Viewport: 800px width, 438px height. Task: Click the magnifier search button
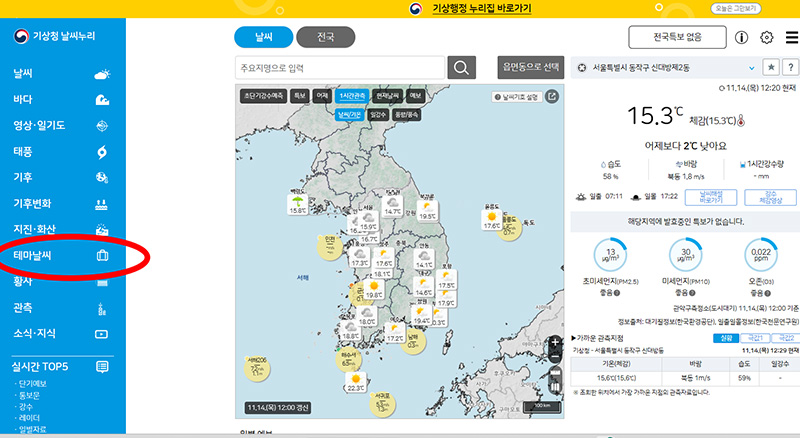coord(461,68)
